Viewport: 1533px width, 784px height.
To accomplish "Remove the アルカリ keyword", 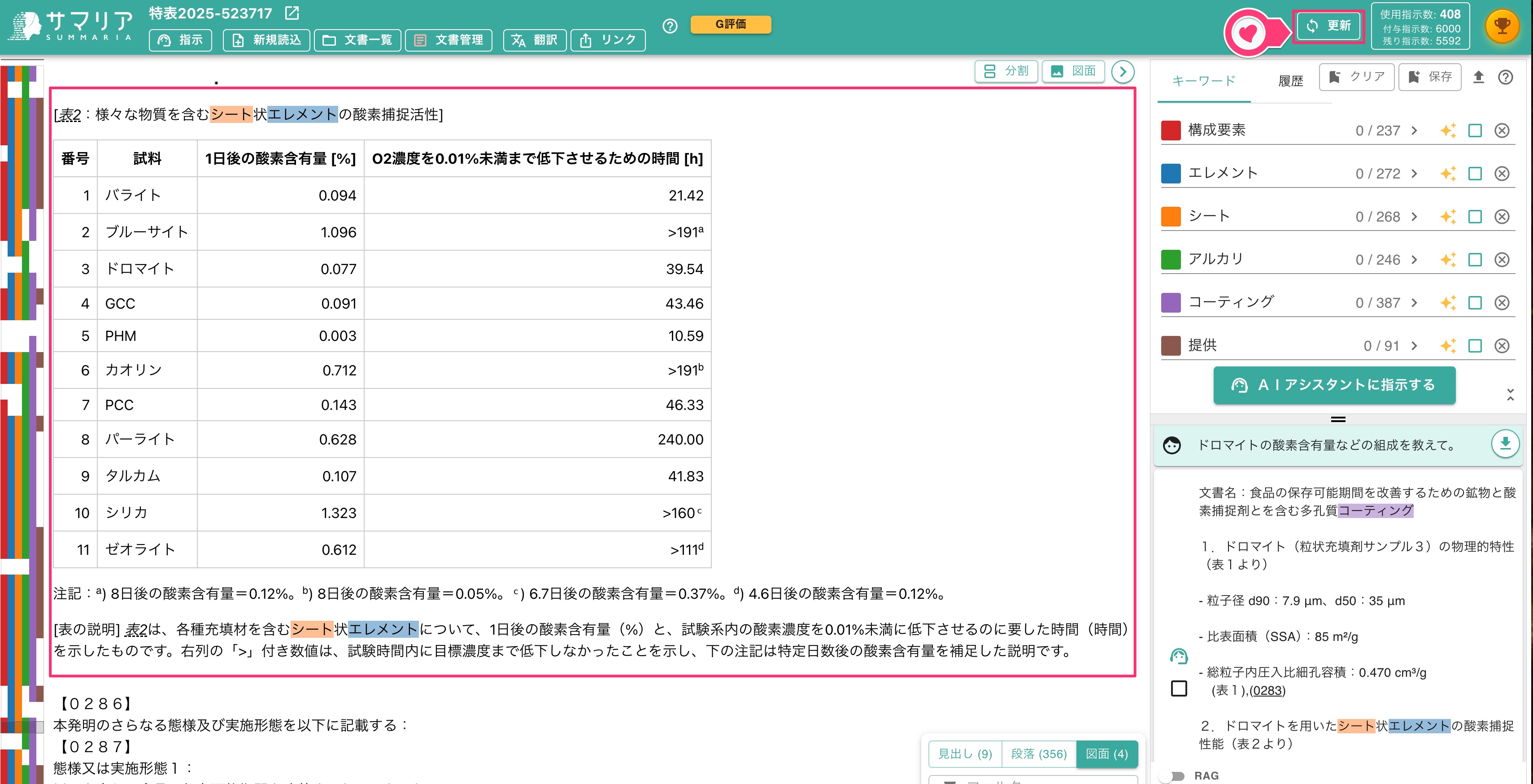I will 1502,260.
